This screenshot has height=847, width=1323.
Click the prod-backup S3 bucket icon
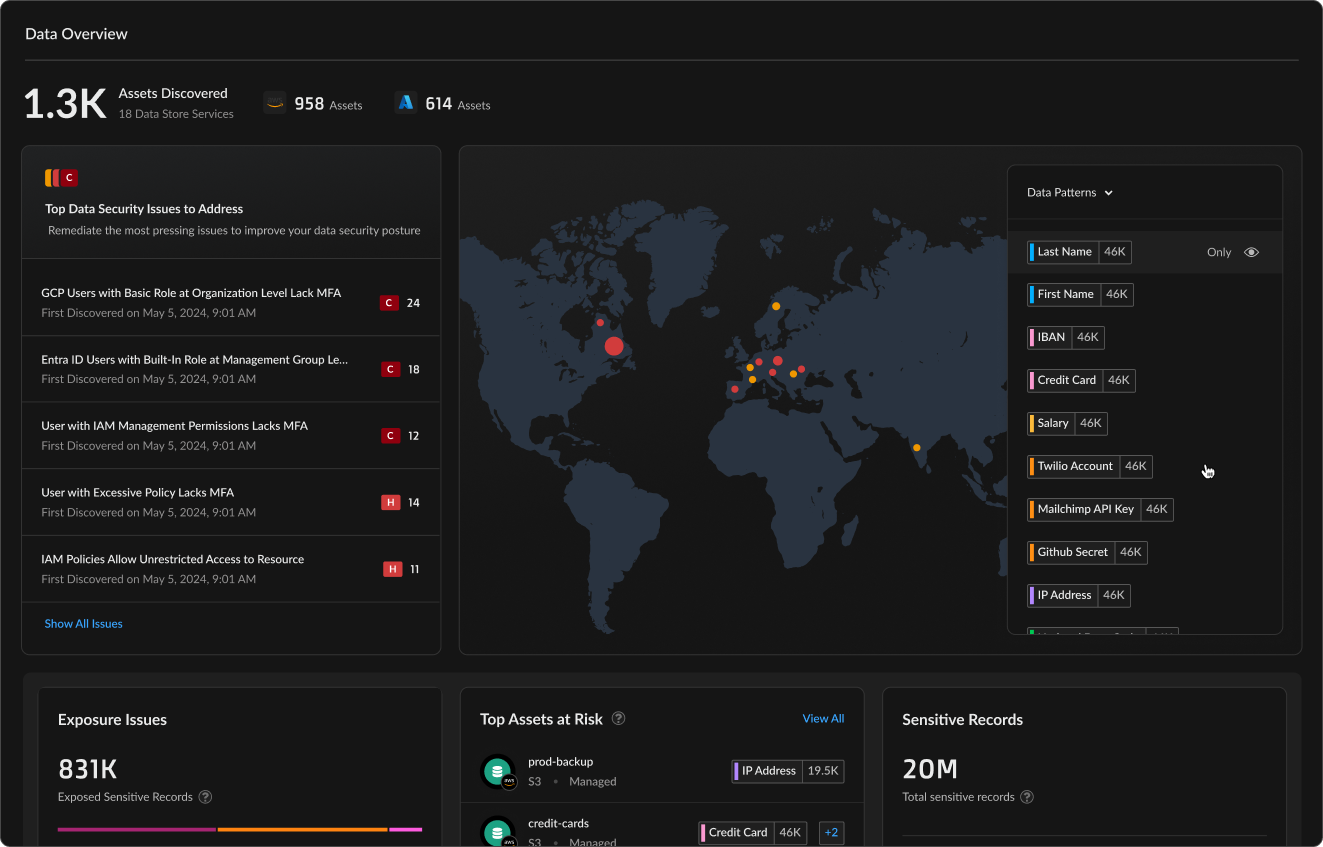498,772
